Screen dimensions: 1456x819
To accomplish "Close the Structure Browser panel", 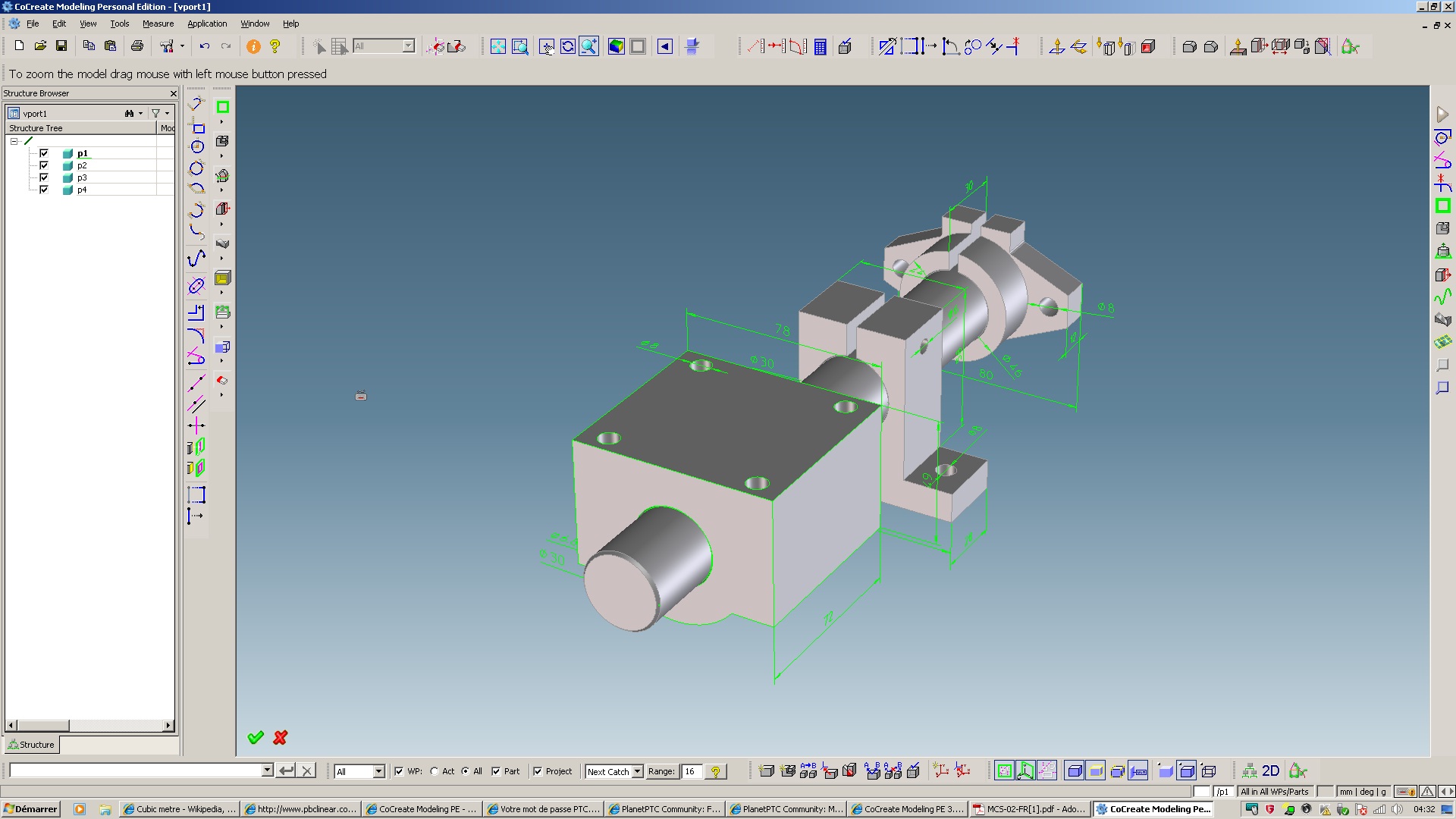I will click(173, 93).
